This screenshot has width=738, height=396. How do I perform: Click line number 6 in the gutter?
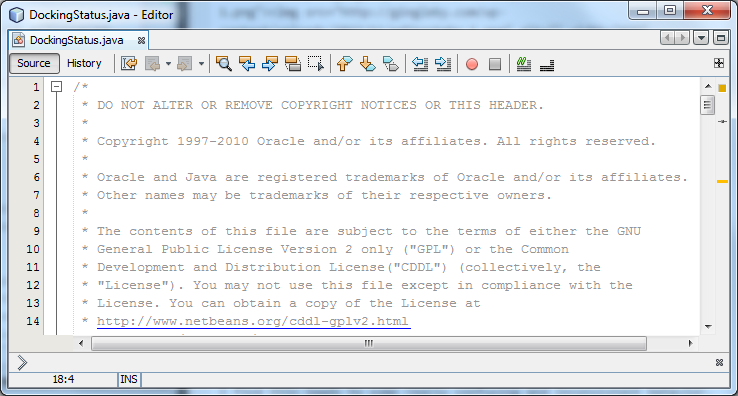pyautogui.click(x=36, y=177)
